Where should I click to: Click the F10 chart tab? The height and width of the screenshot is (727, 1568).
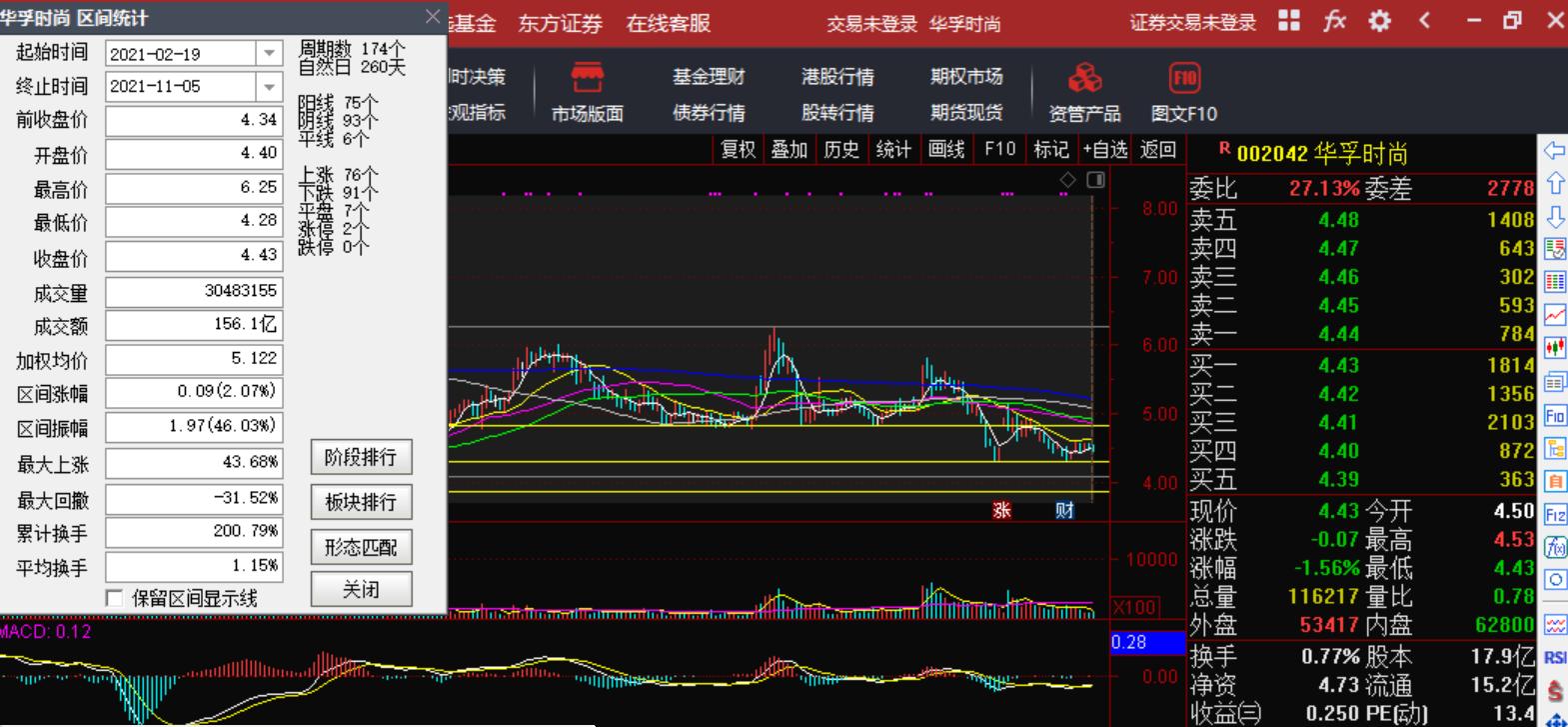(999, 149)
